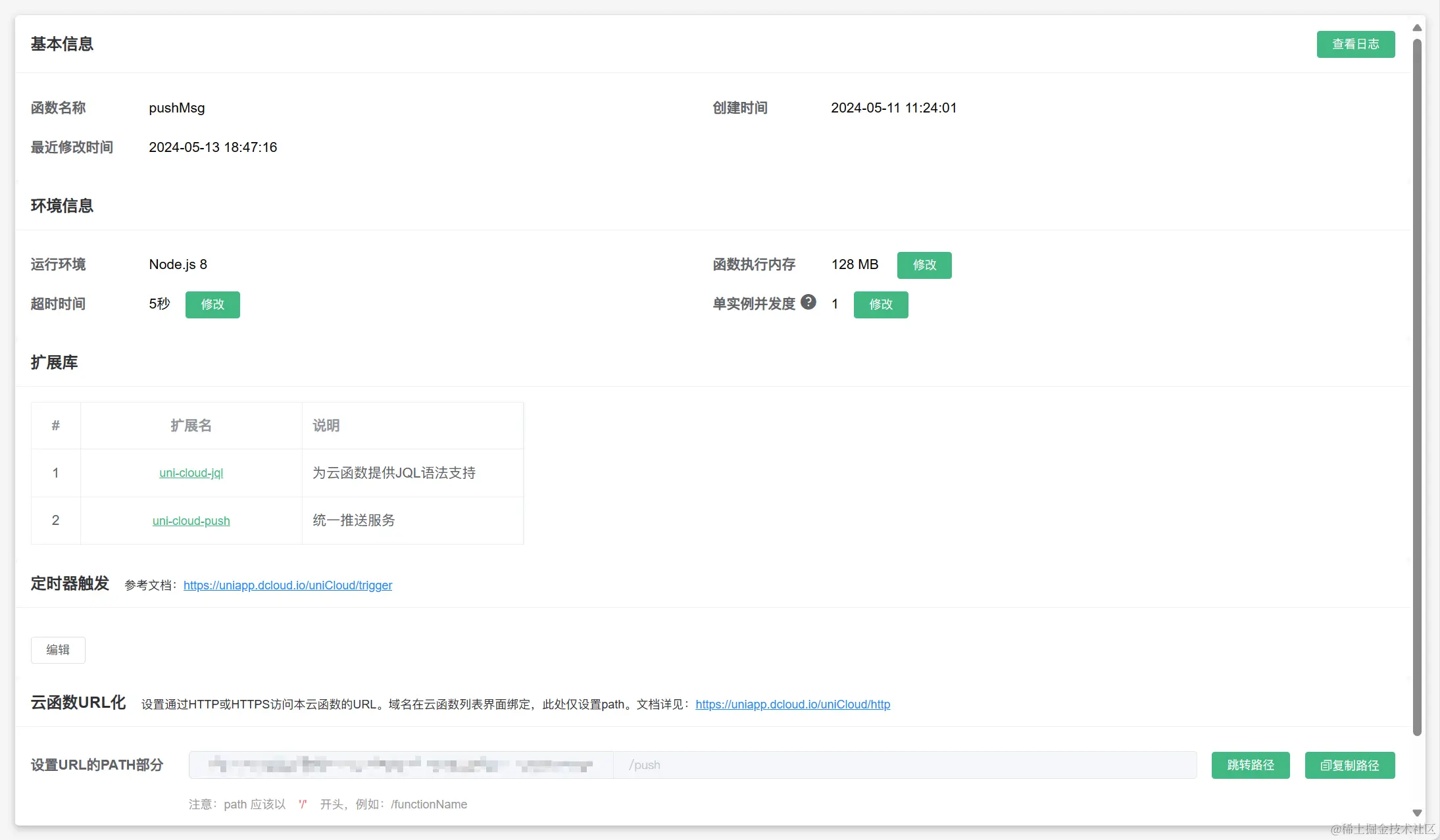
Task: Open the uni-cloud-jql extension link
Action: pos(191,473)
